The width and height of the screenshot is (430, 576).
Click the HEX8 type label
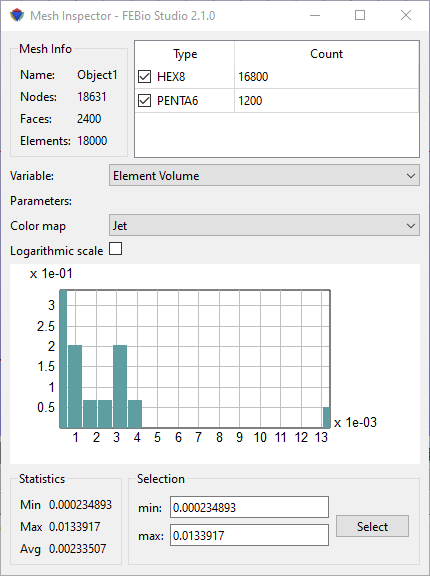click(171, 77)
